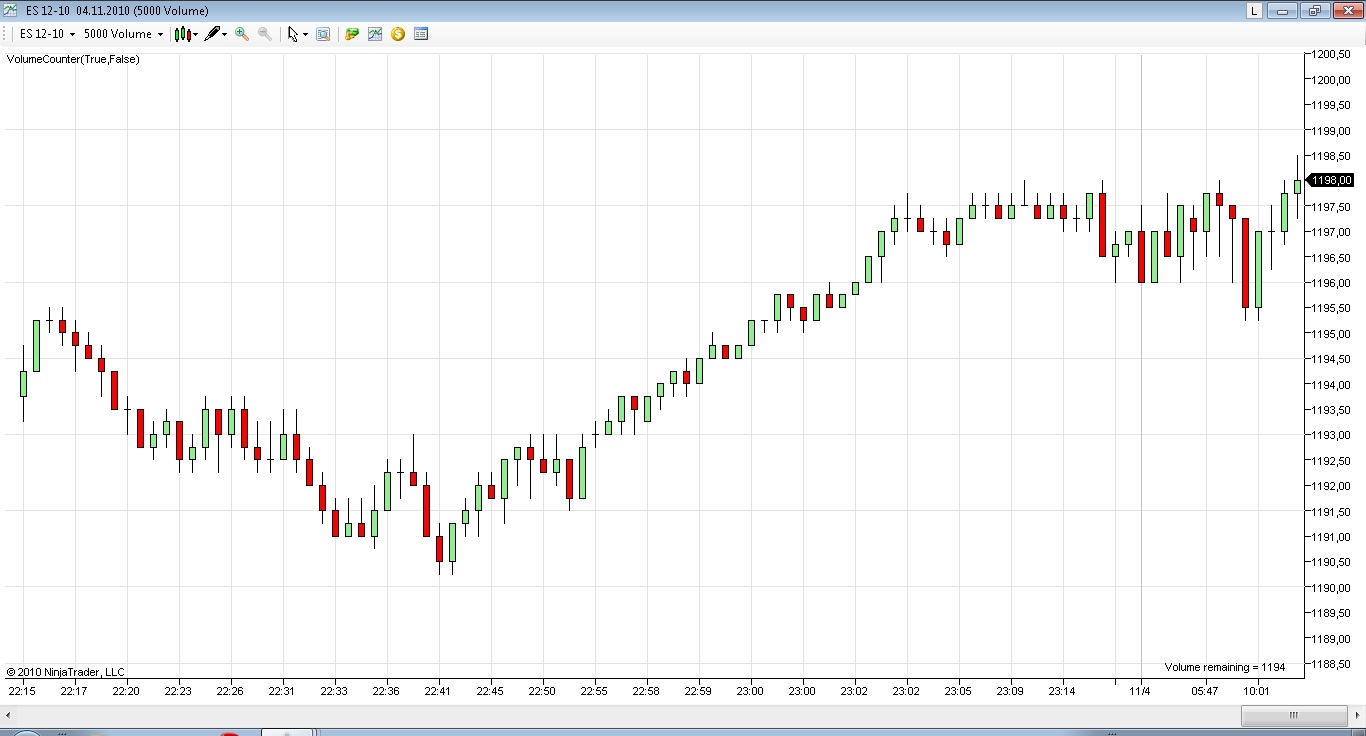Click the zoom in magnifier icon

pyautogui.click(x=241, y=34)
